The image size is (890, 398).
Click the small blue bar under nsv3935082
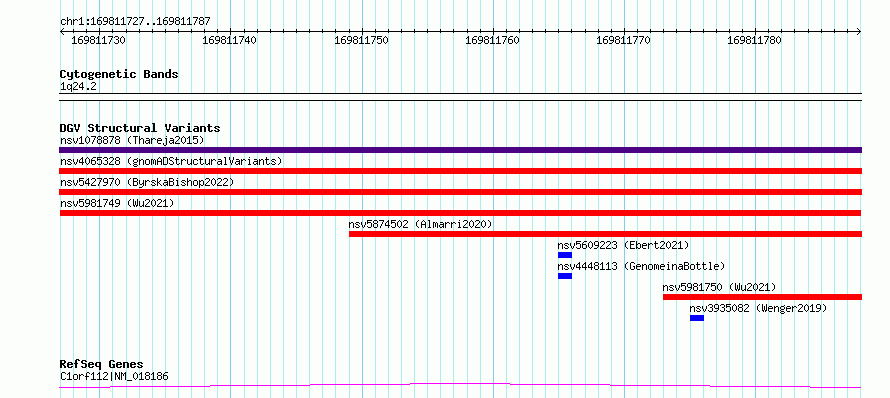[697, 318]
